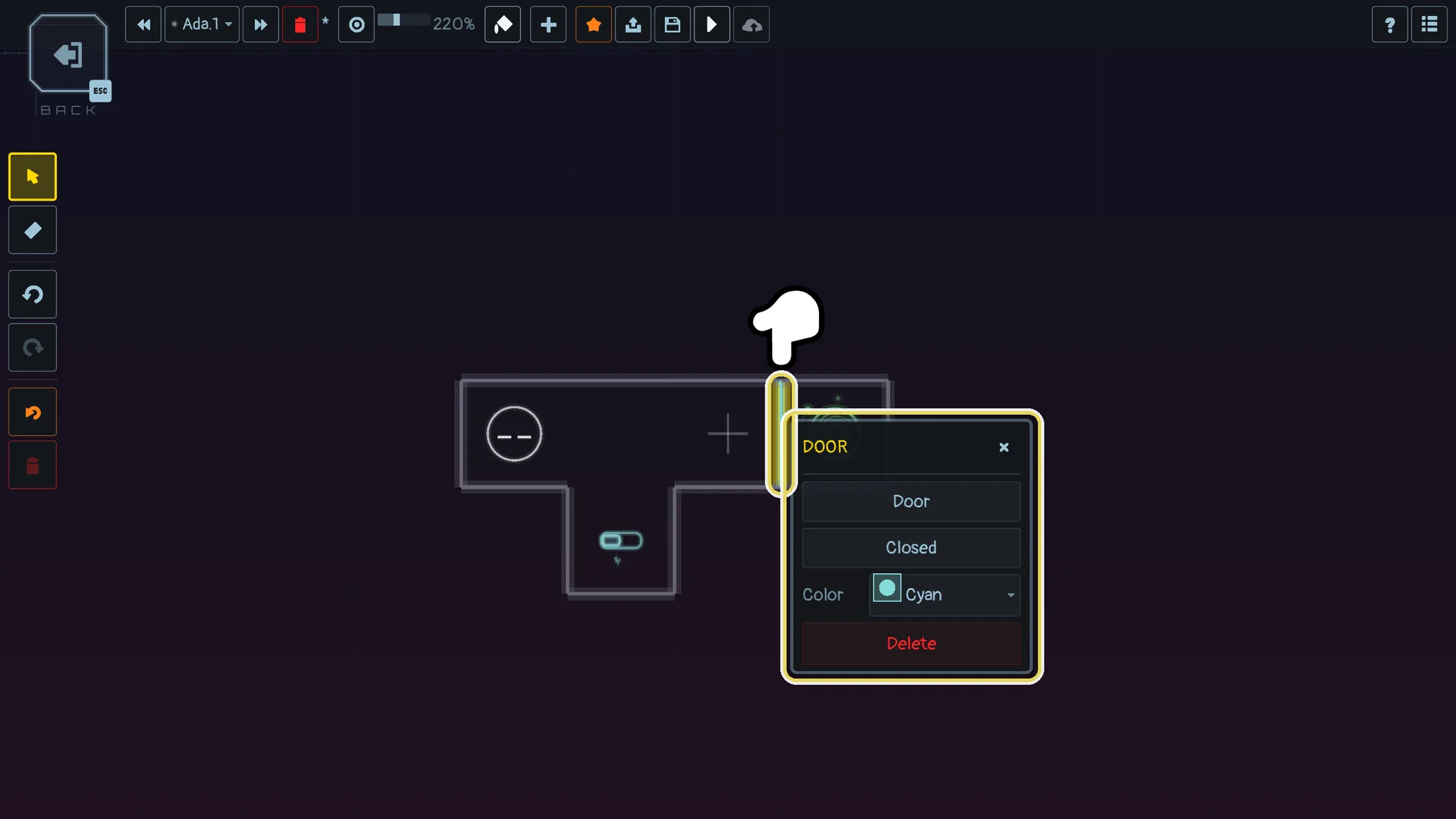Toggle the Closed state button
1456x819 pixels.
tap(912, 548)
